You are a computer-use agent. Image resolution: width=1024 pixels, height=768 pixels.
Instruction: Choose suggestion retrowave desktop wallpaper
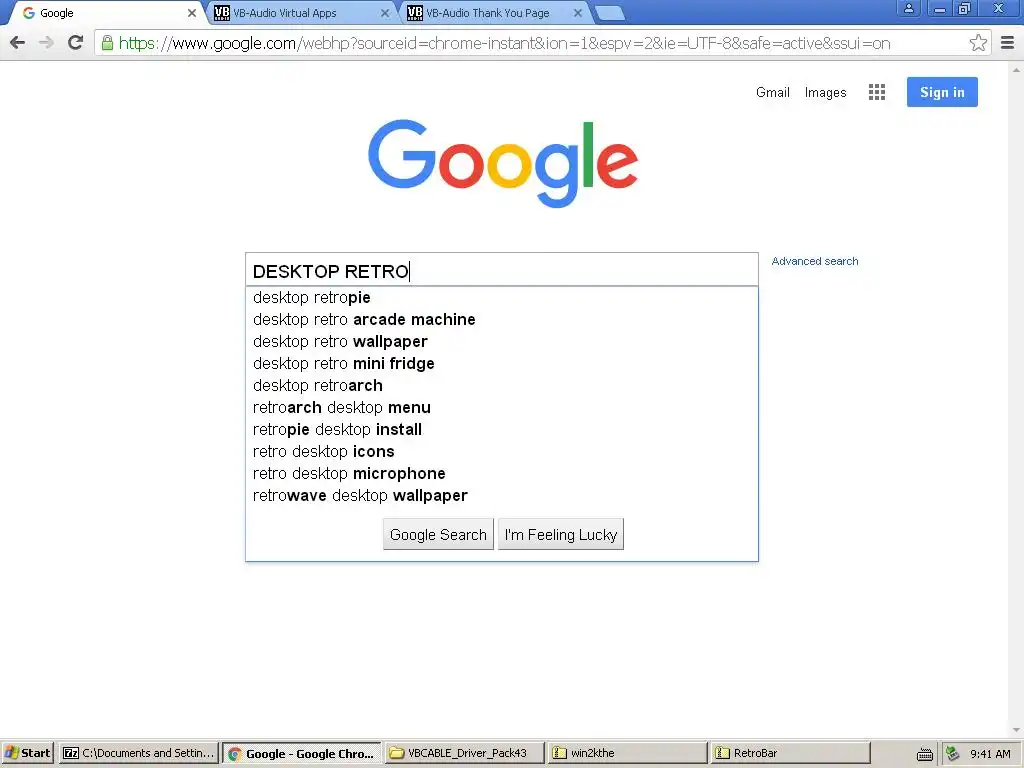[x=502, y=496]
